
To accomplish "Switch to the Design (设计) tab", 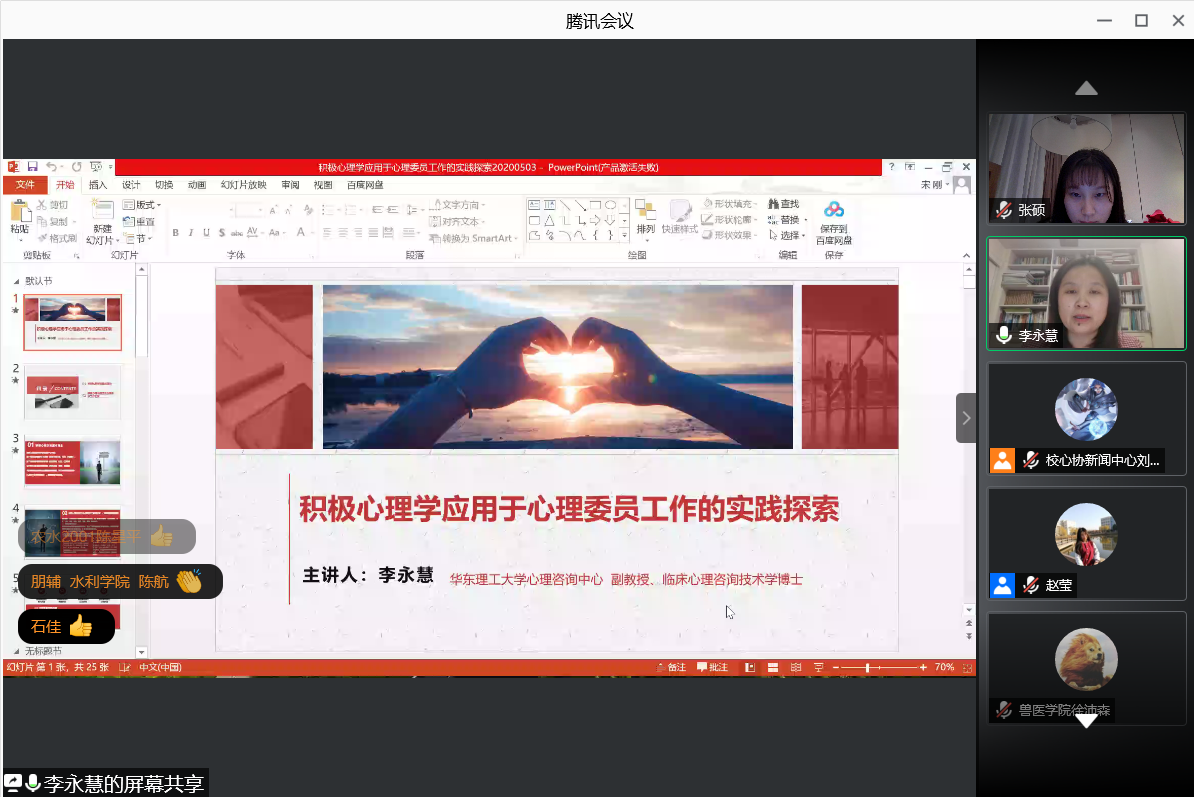I will click(x=131, y=185).
